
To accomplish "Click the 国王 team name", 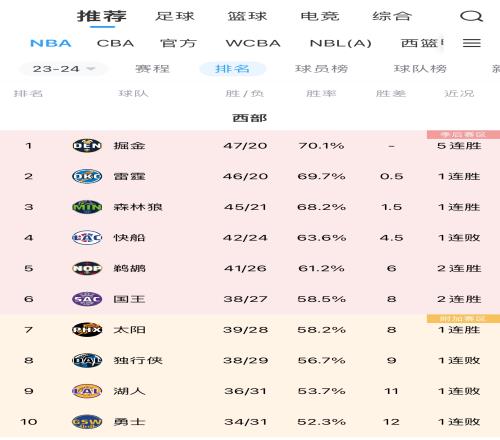I will [129, 299].
